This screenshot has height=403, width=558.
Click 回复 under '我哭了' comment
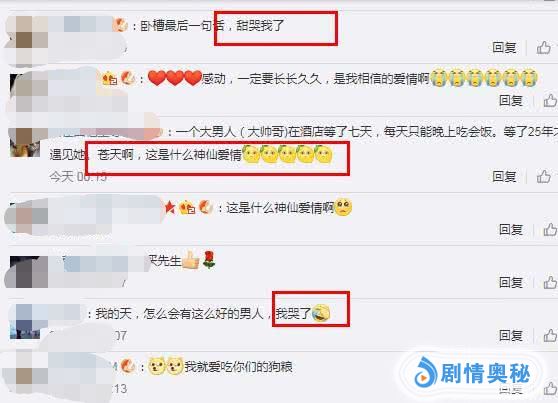coord(511,335)
